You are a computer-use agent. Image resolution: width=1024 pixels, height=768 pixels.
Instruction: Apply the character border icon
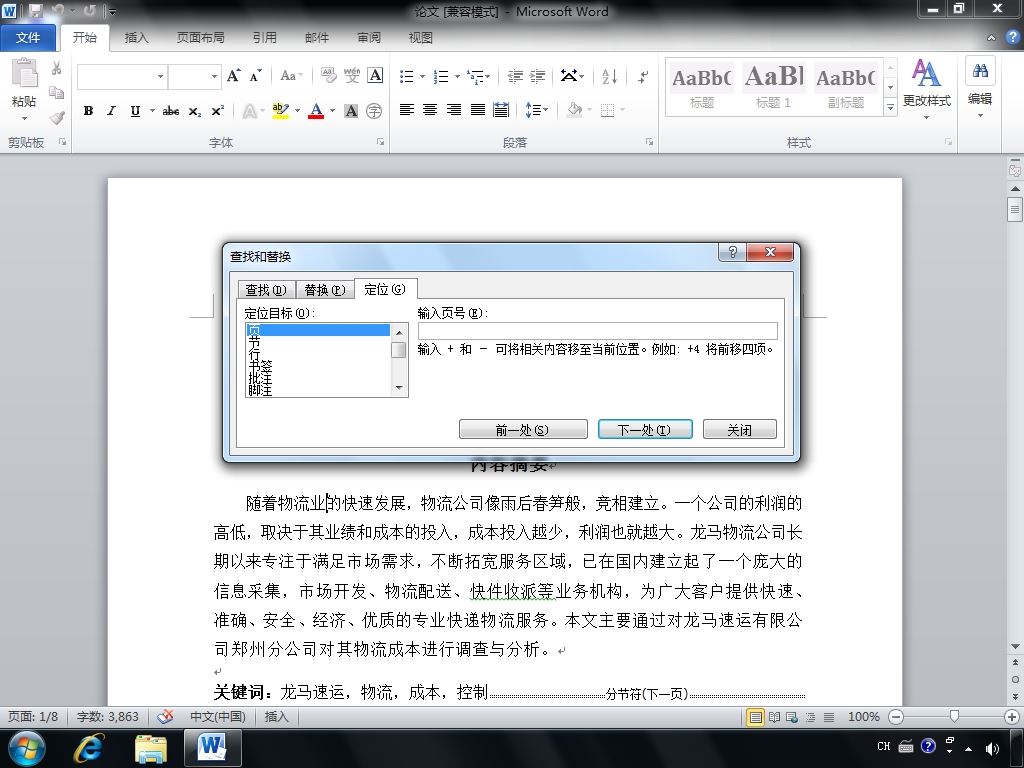pyautogui.click(x=376, y=76)
